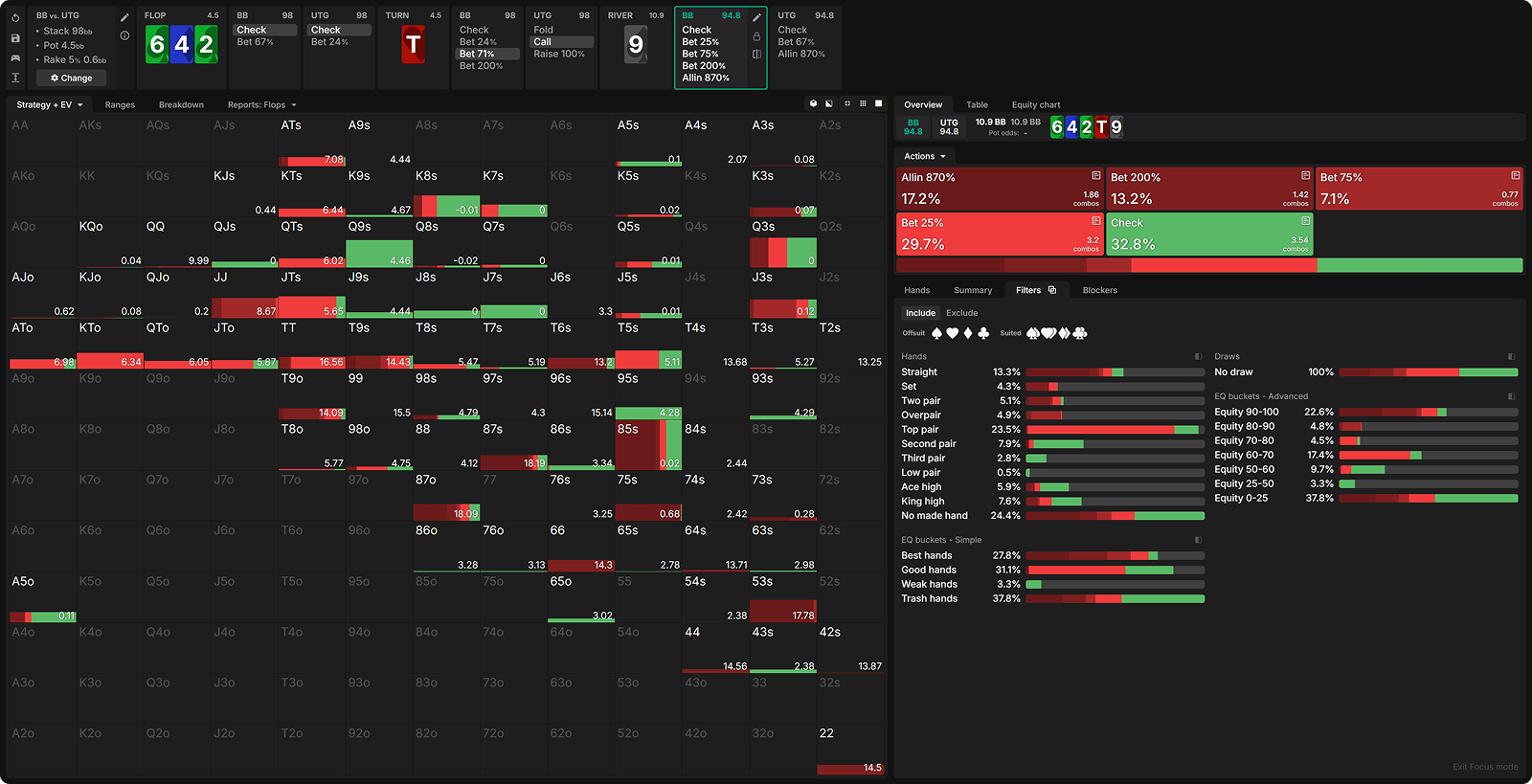Click the info icon beside BB vs. UTG
Screen dimensions: 1532x784
pyautogui.click(x=124, y=35)
